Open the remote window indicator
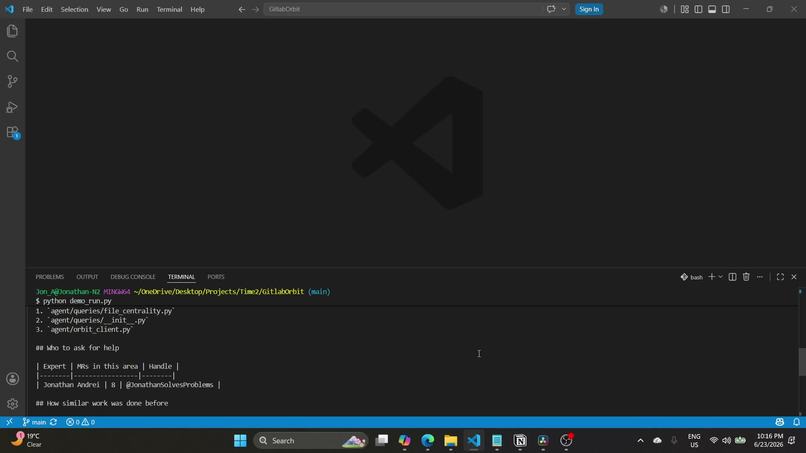This screenshot has width=806, height=453. [9, 422]
